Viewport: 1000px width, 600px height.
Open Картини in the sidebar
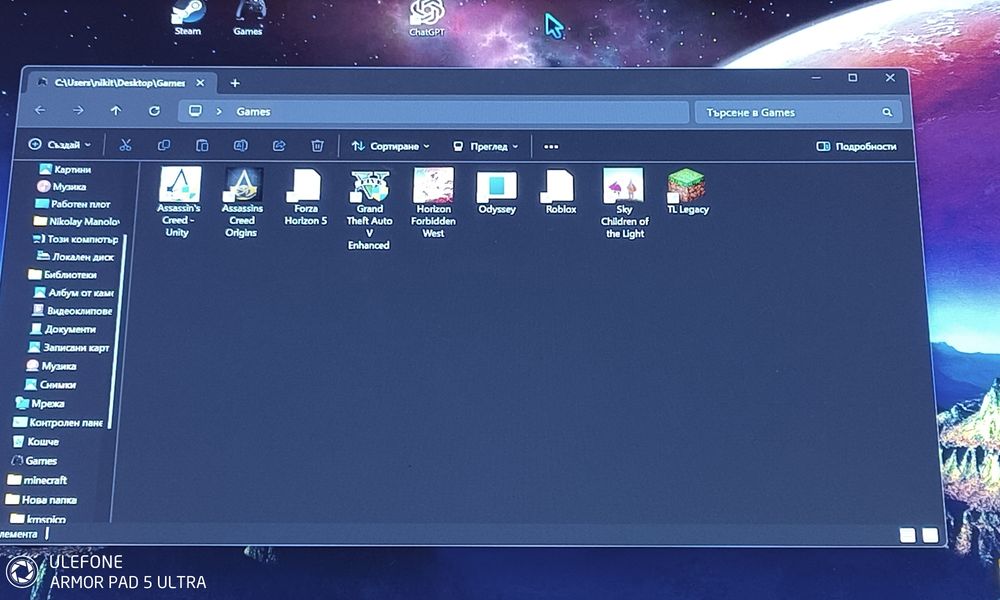tap(65, 169)
